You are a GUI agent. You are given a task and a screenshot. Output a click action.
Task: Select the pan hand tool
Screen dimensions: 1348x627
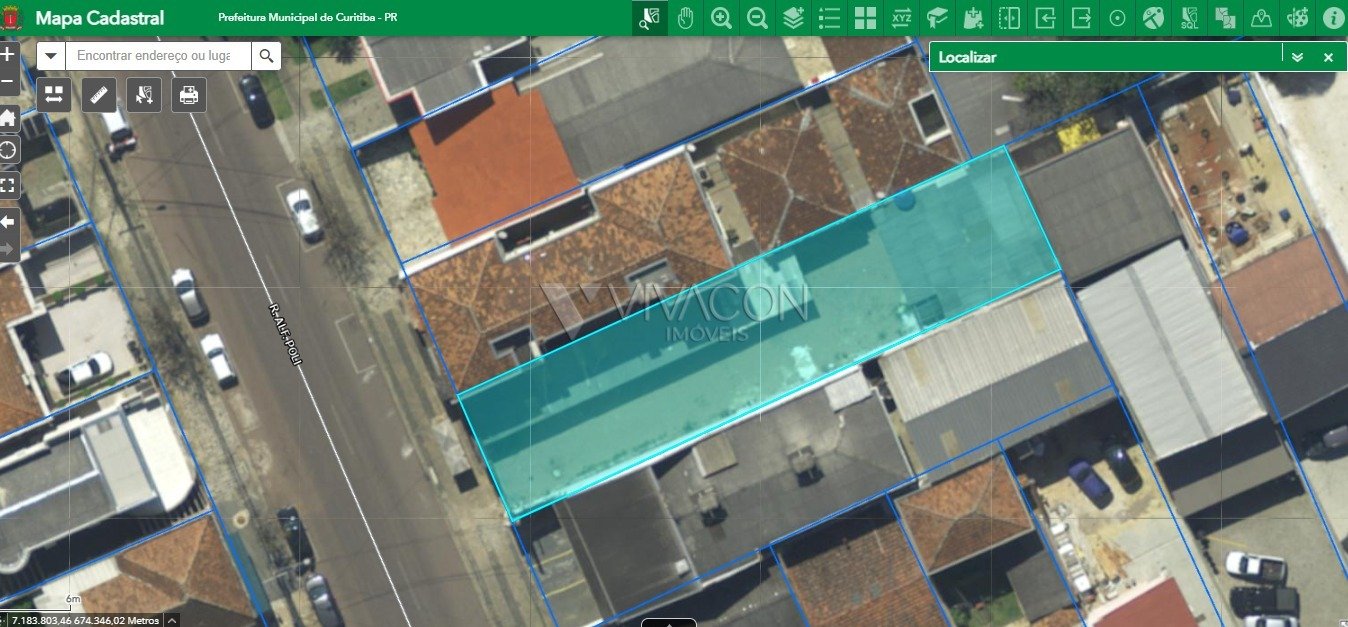click(x=685, y=18)
